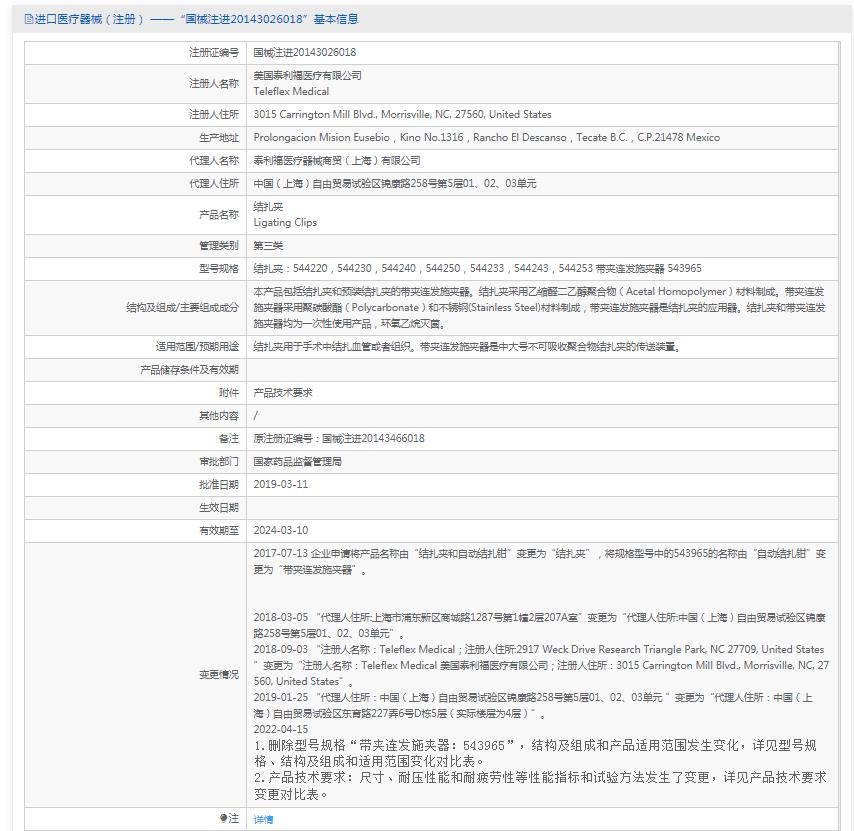Image resolution: width=854 pixels, height=831 pixels.
Task: Select Chinese product name 结扎夹
Action: (x=268, y=207)
